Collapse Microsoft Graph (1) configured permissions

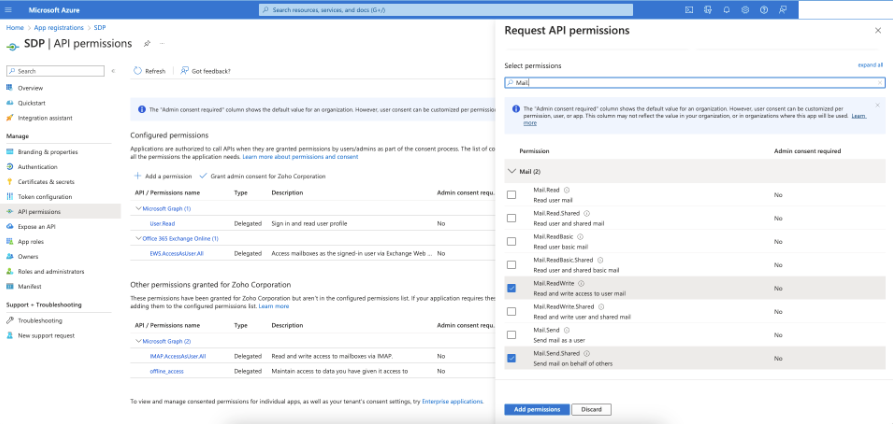pyautogui.click(x=138, y=208)
